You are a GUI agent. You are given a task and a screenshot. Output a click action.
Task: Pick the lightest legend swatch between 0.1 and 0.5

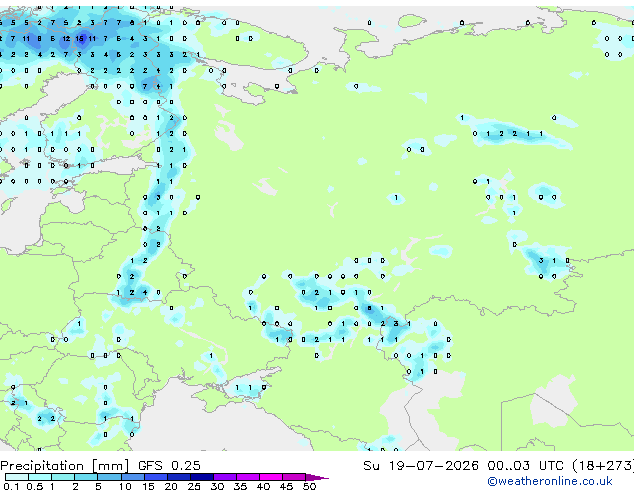[17, 477]
